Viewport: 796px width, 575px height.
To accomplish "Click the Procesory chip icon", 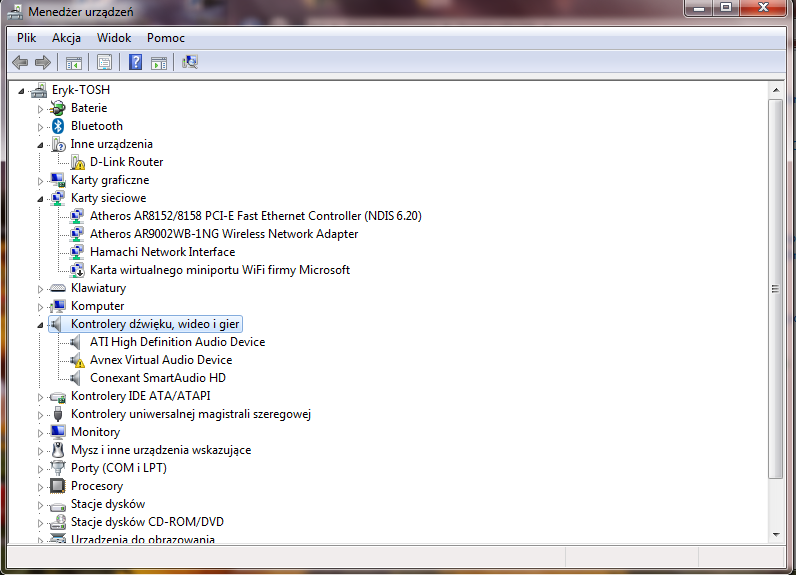I will pos(57,486).
